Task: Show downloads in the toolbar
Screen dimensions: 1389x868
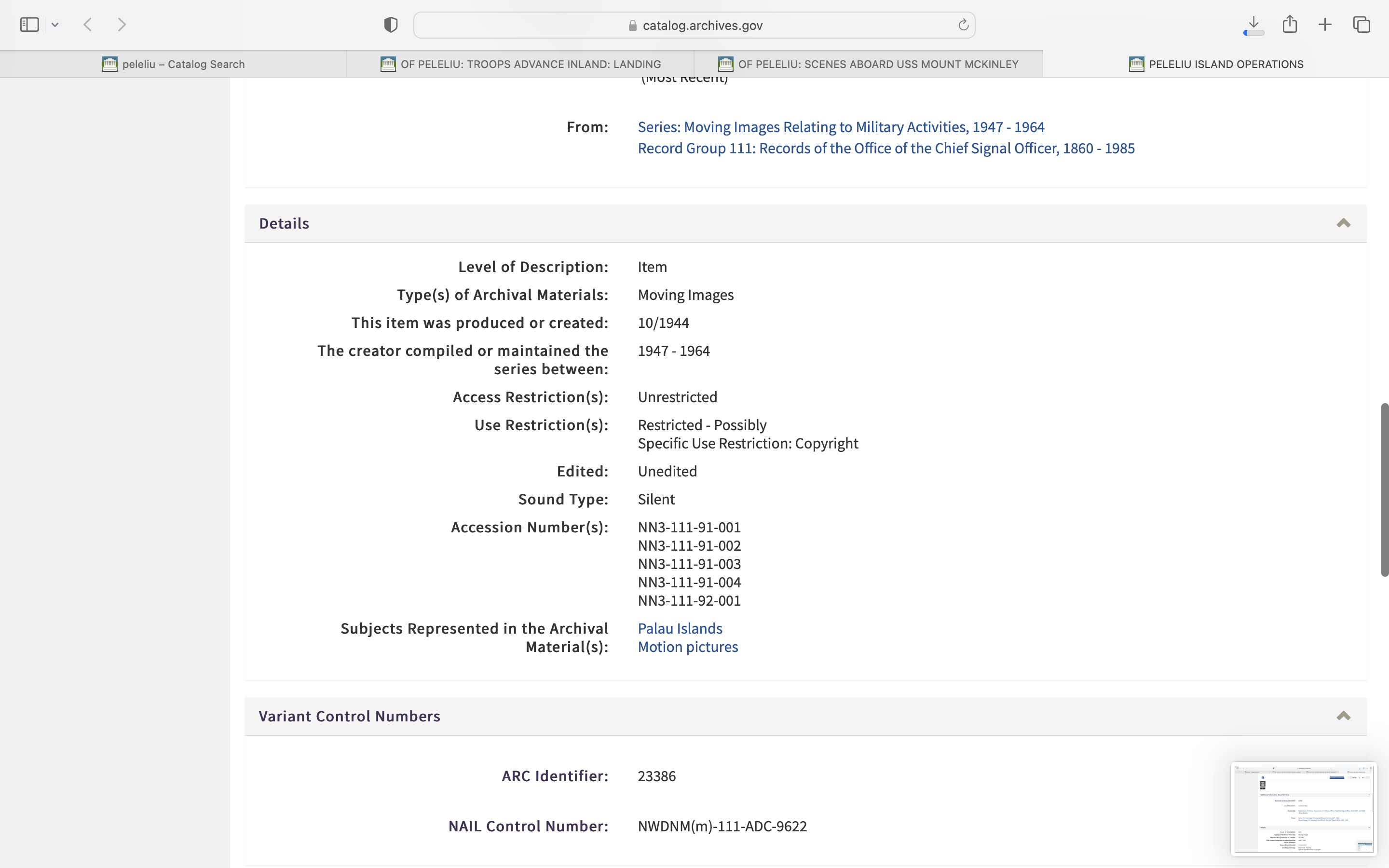Action: click(1253, 25)
